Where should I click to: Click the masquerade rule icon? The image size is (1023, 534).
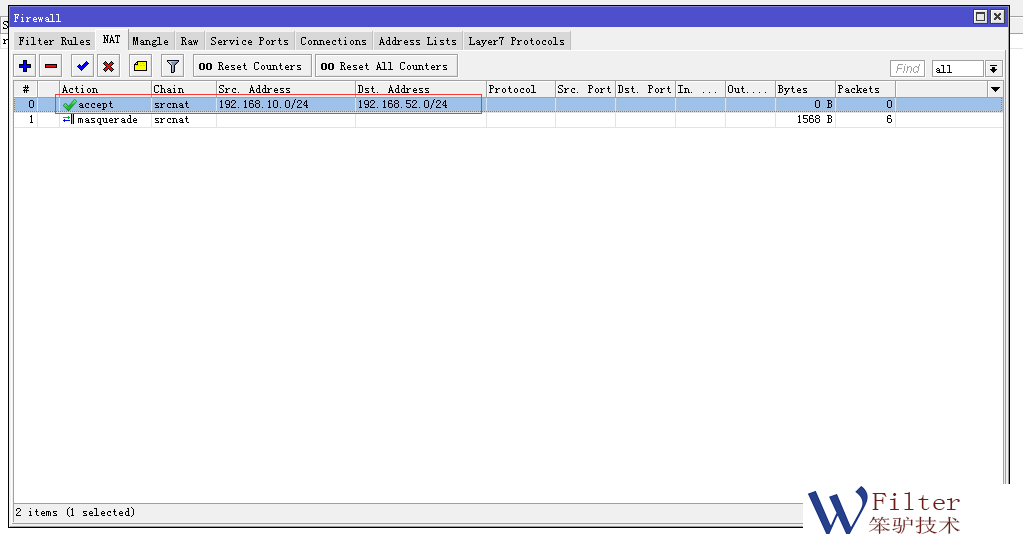68,119
